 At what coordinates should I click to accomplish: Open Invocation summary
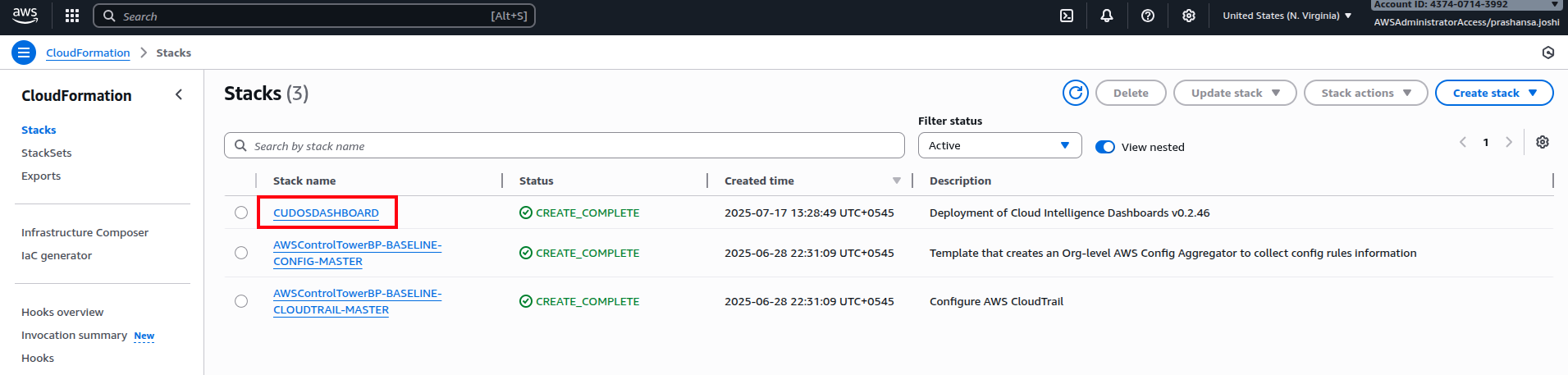(74, 335)
